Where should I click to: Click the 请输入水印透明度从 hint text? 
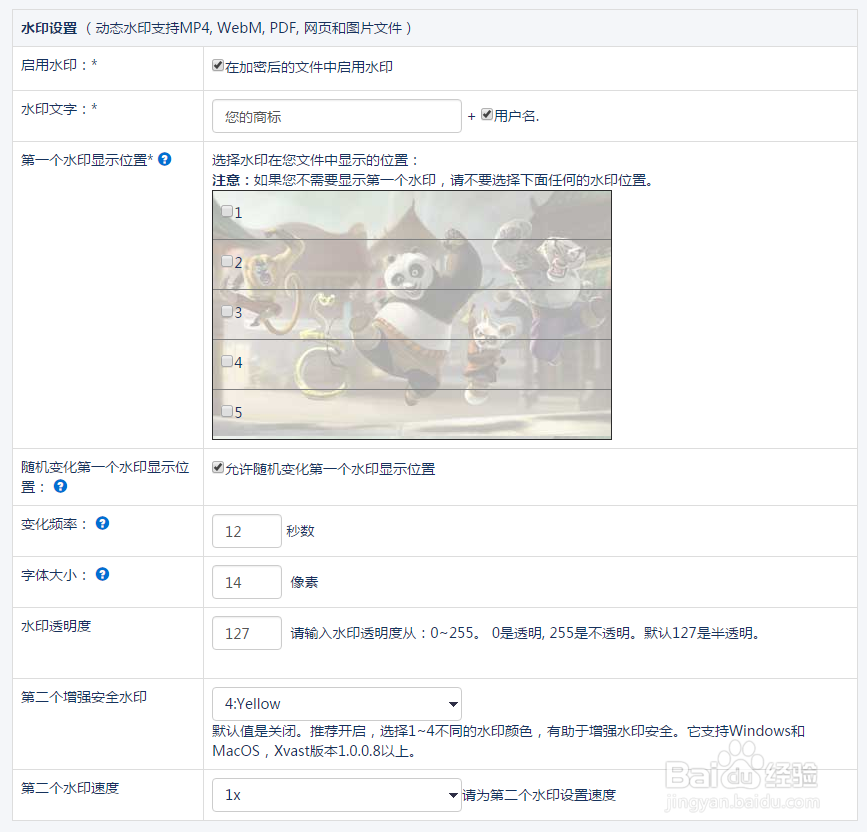tap(526, 633)
